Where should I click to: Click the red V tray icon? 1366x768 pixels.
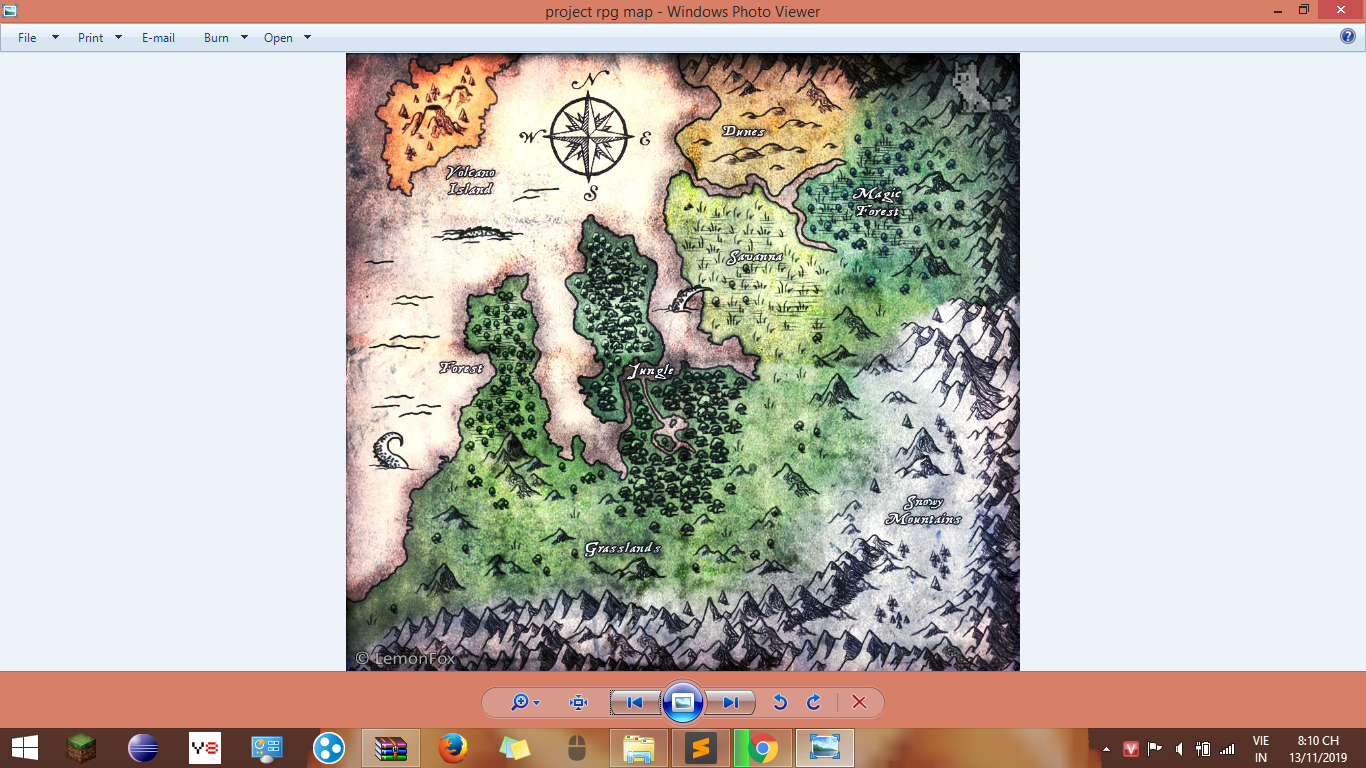point(1132,749)
